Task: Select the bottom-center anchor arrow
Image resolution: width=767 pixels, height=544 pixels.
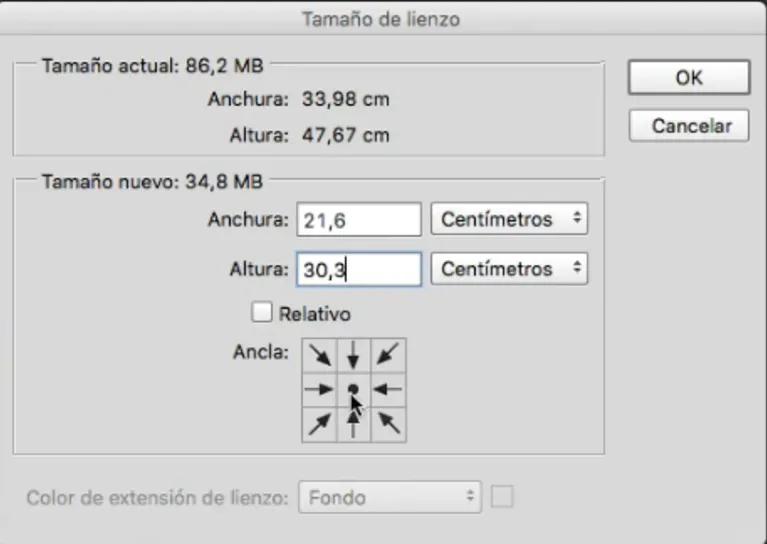Action: (354, 425)
